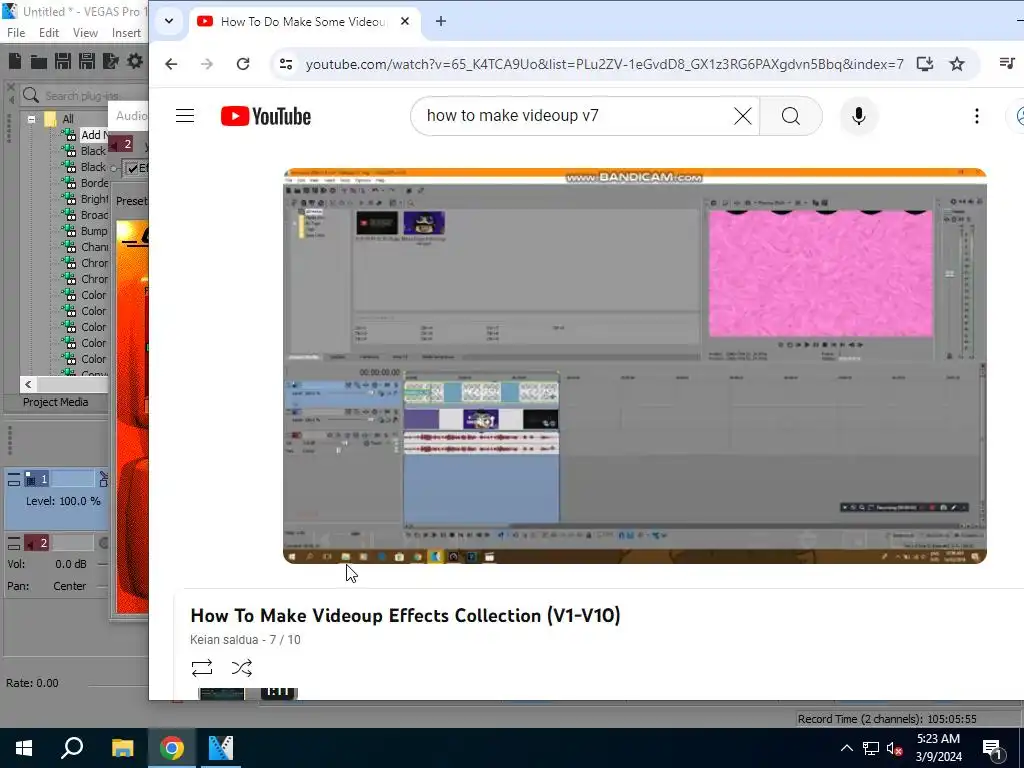Open VEGAS File menu
Screen dimensions: 1024x768
point(16,33)
